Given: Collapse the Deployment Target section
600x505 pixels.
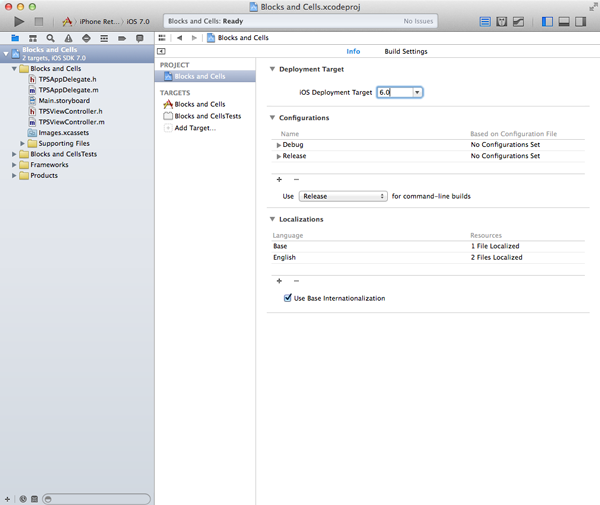Looking at the screenshot, I should 272,69.
